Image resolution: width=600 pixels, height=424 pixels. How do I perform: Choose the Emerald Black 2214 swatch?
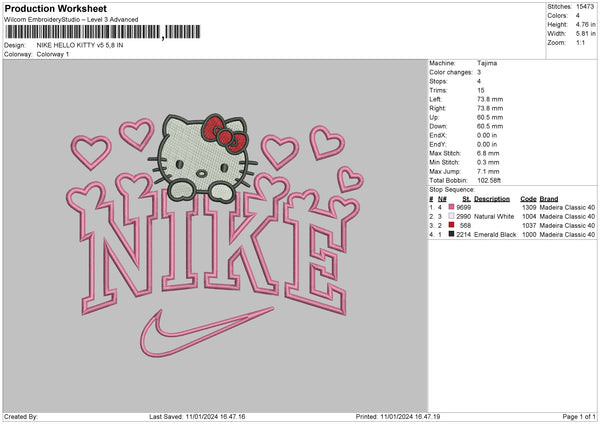[x=452, y=234]
